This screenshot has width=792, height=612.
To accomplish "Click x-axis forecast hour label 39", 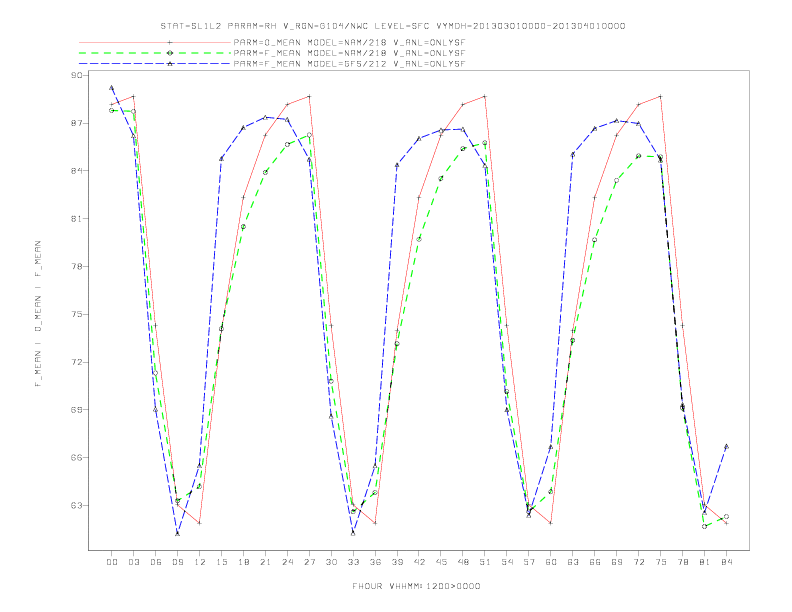I will (397, 562).
